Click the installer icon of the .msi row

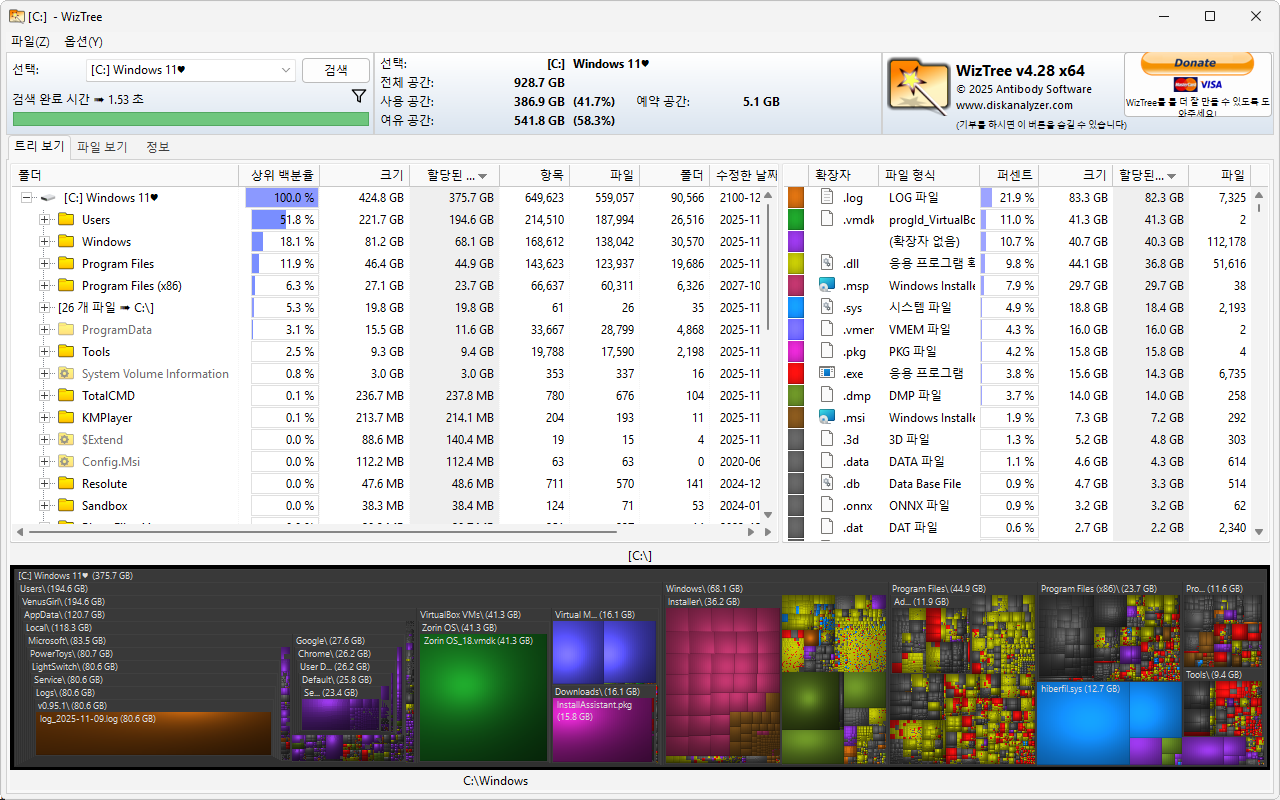(827, 418)
